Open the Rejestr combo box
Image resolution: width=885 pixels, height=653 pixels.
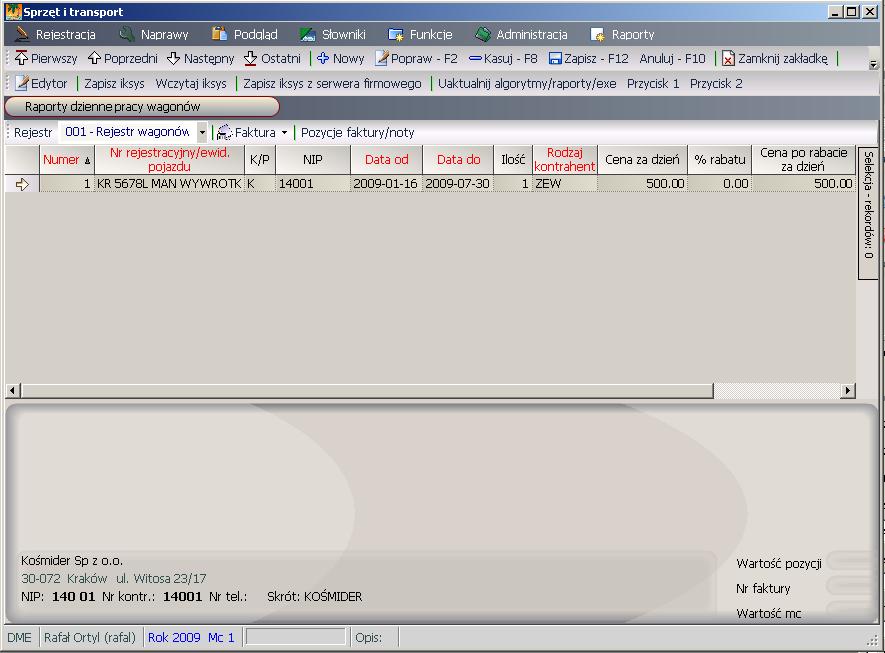133,132
